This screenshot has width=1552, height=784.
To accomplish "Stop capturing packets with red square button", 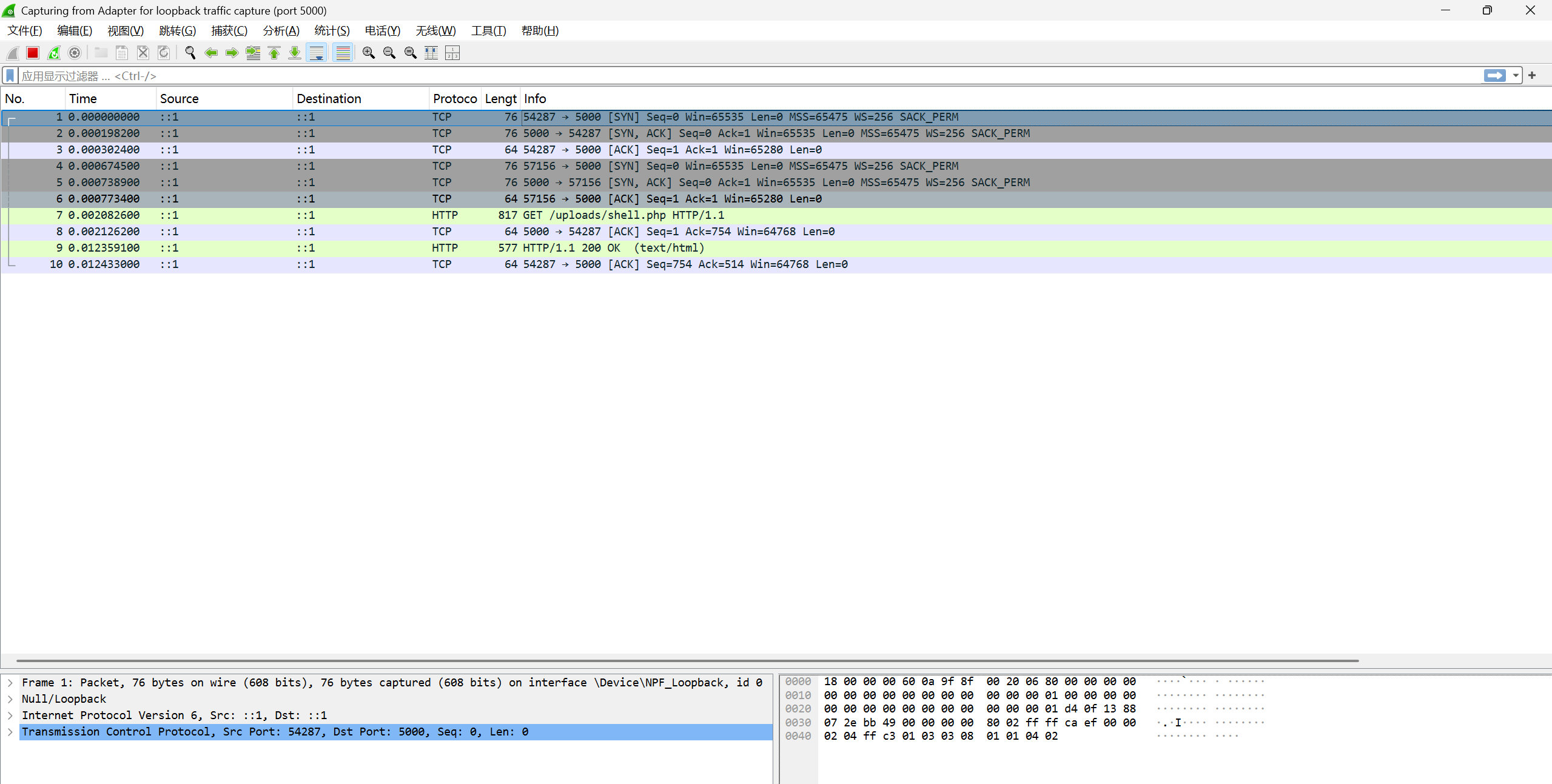I will coord(33,53).
